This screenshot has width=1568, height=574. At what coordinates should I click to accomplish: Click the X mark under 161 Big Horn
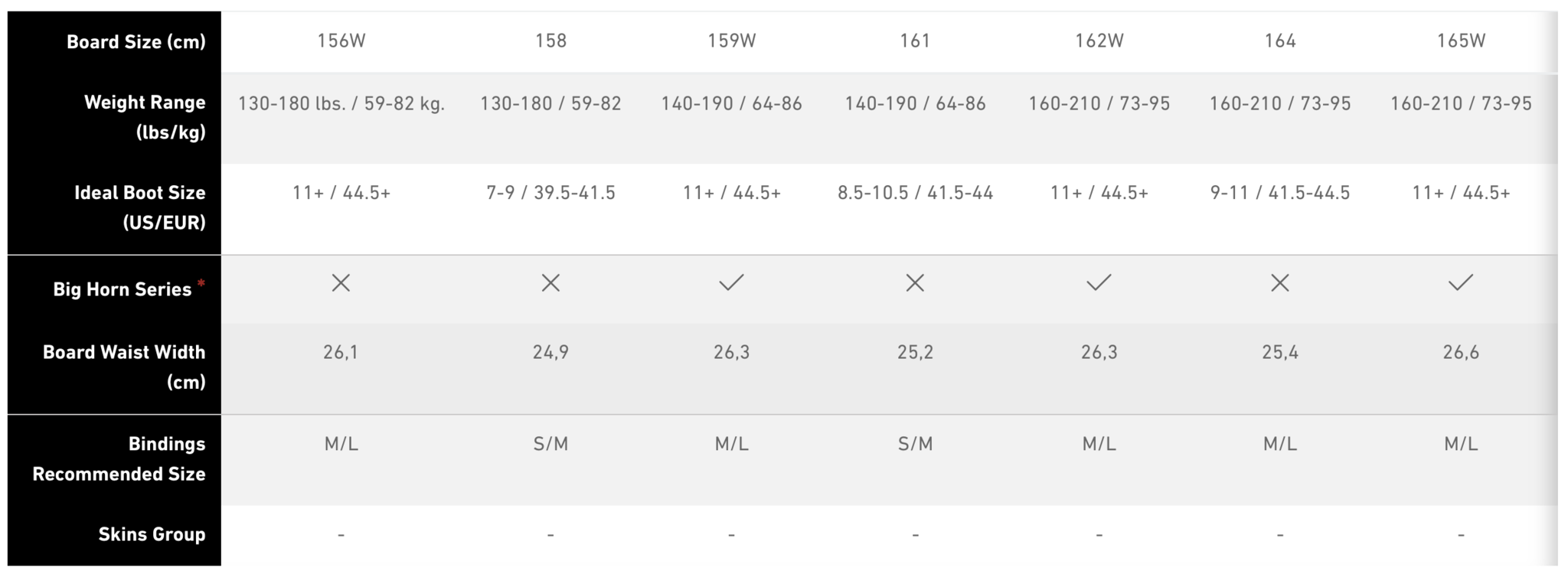click(x=915, y=283)
